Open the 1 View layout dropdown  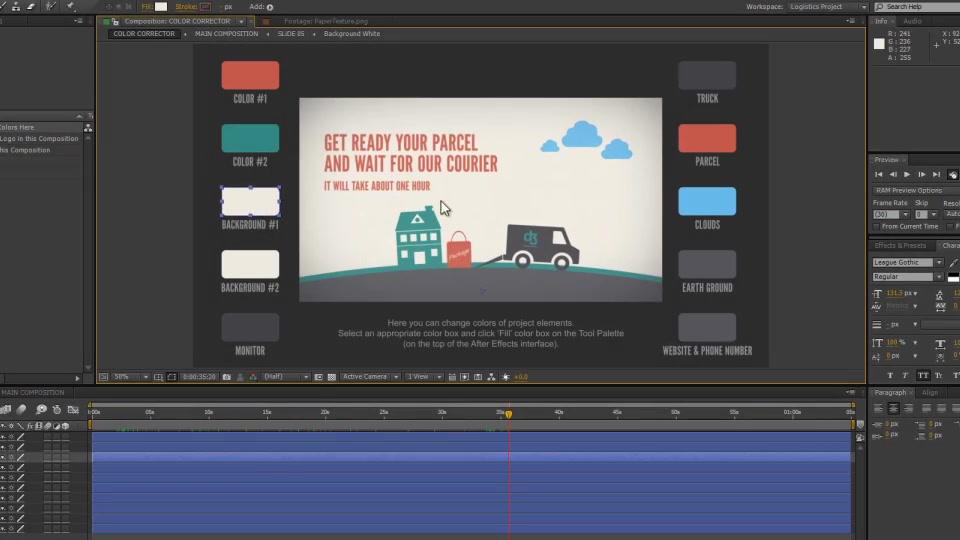424,377
